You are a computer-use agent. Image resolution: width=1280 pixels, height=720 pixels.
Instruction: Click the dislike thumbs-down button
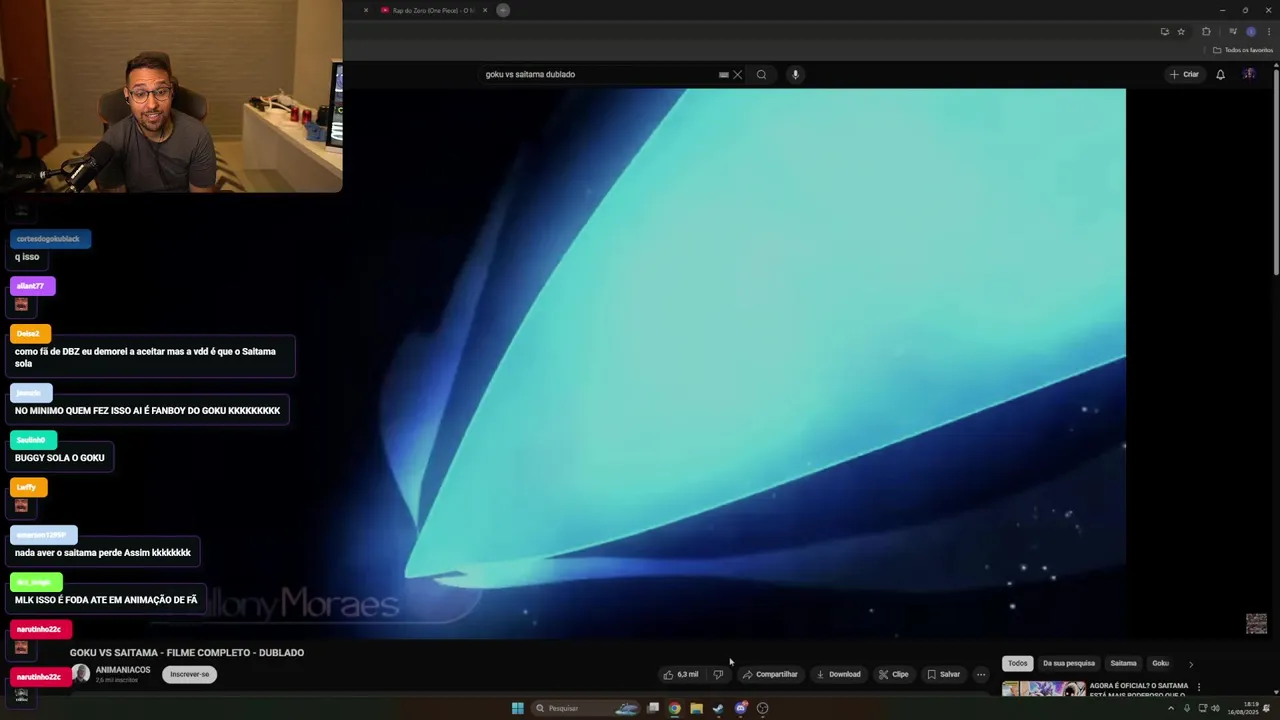(x=718, y=674)
